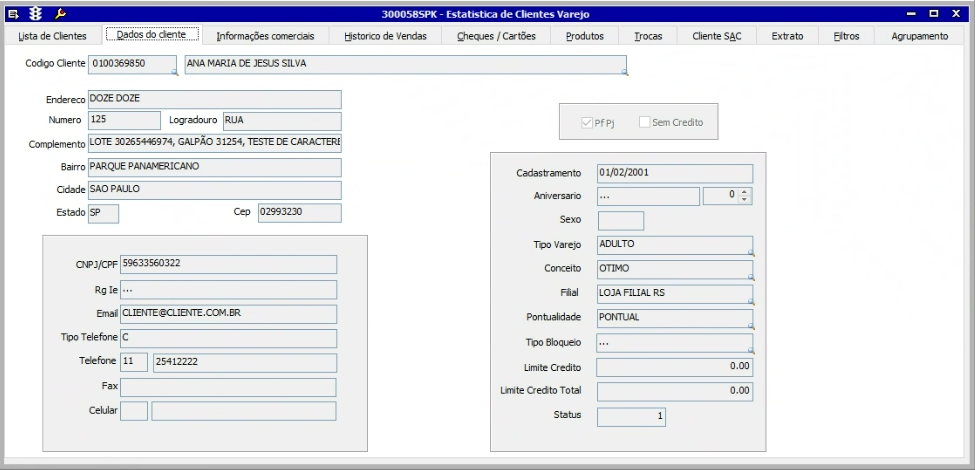Open lookup for Tipo Bloqueio field
The width and height of the screenshot is (975, 470).
click(x=751, y=350)
